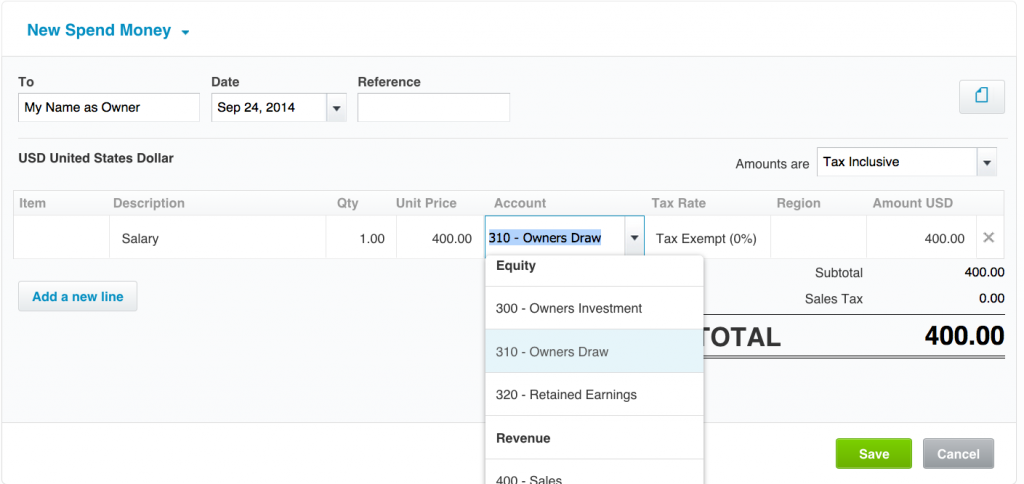The width and height of the screenshot is (1024, 484).
Task: Click the bold TOTAL amount 400.00
Action: coord(964,336)
